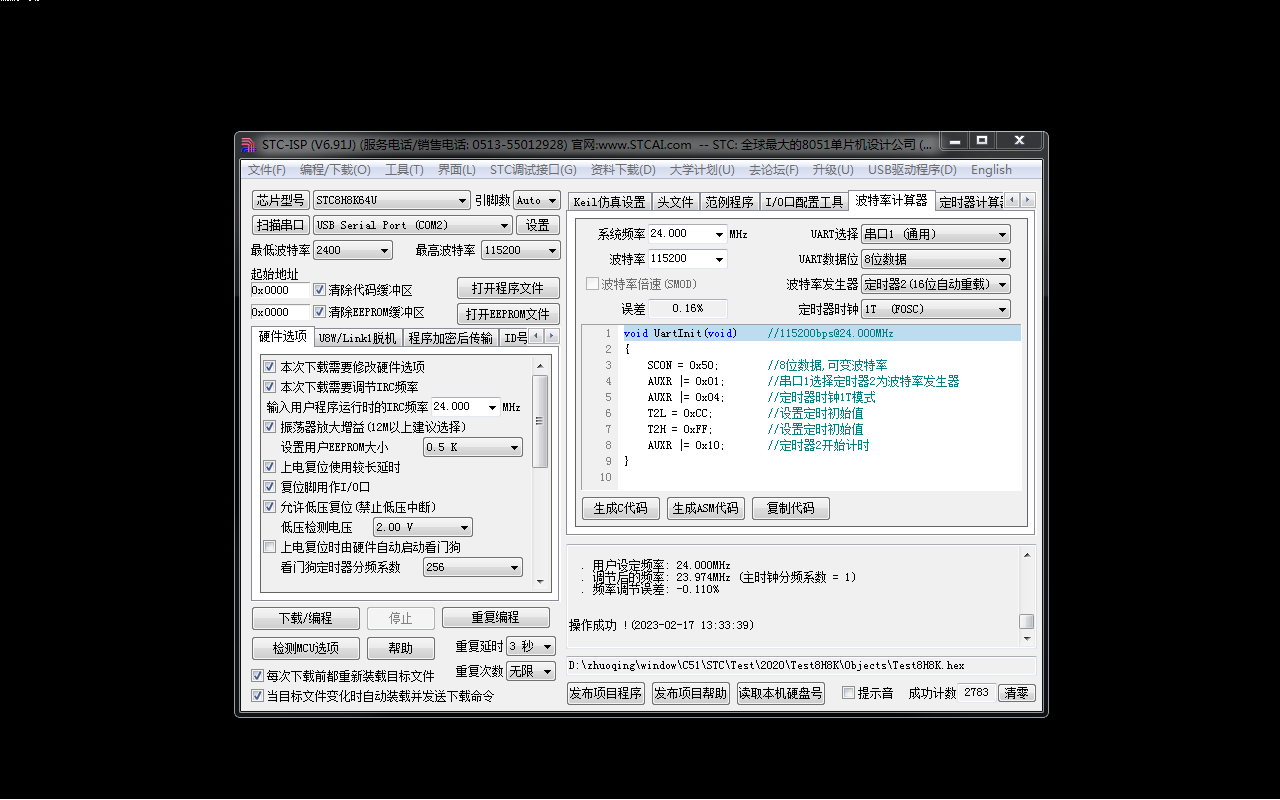Open 波特率 115200 dropdown in calculator
The image size is (1280, 800).
[x=719, y=259]
